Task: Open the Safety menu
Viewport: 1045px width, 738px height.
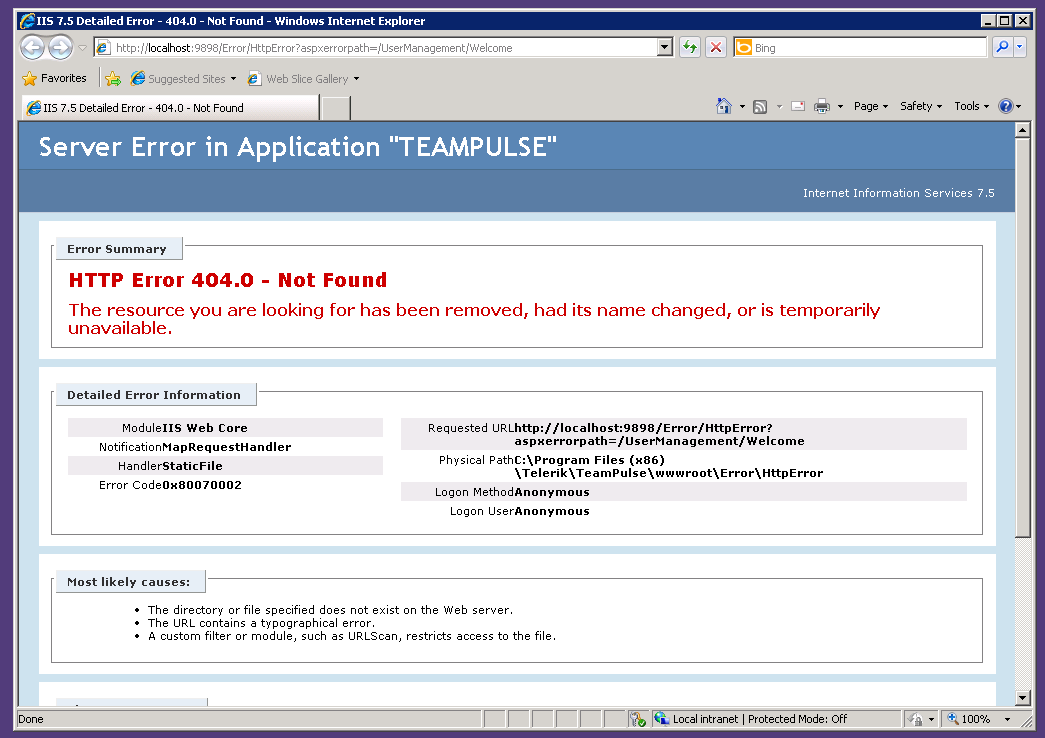Action: 920,106
